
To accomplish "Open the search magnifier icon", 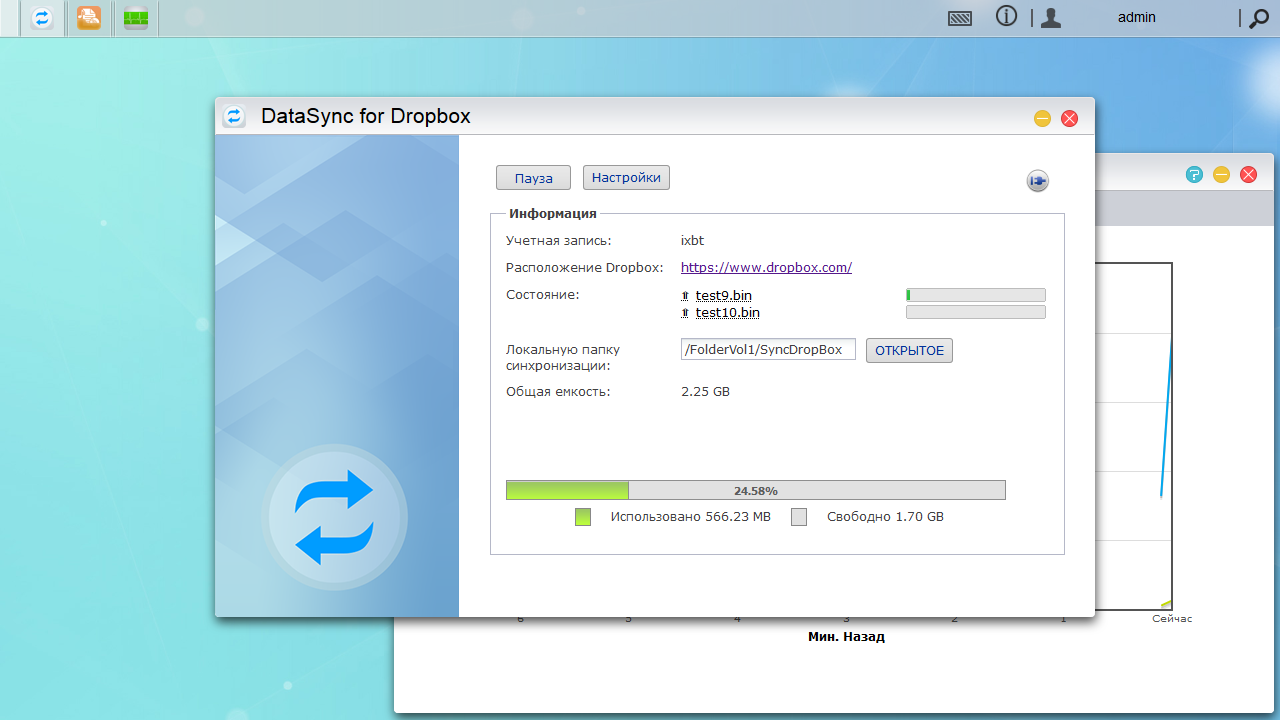I will point(1259,18).
